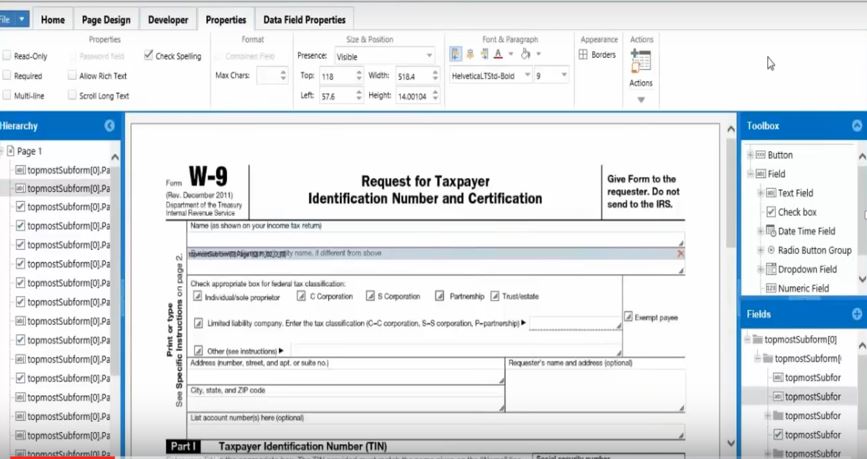Image resolution: width=867 pixels, height=459 pixels.
Task: Click the large Actions icon
Action: coord(641,60)
